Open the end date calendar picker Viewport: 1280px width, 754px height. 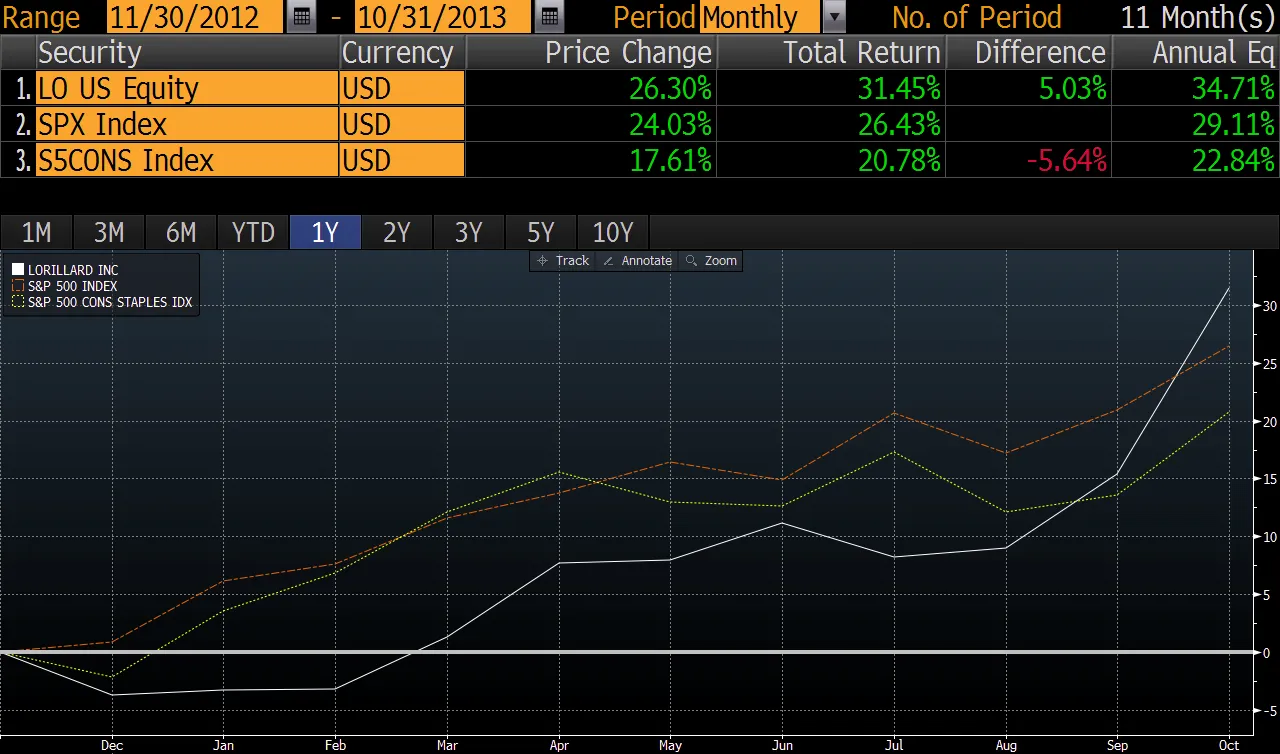click(x=548, y=17)
